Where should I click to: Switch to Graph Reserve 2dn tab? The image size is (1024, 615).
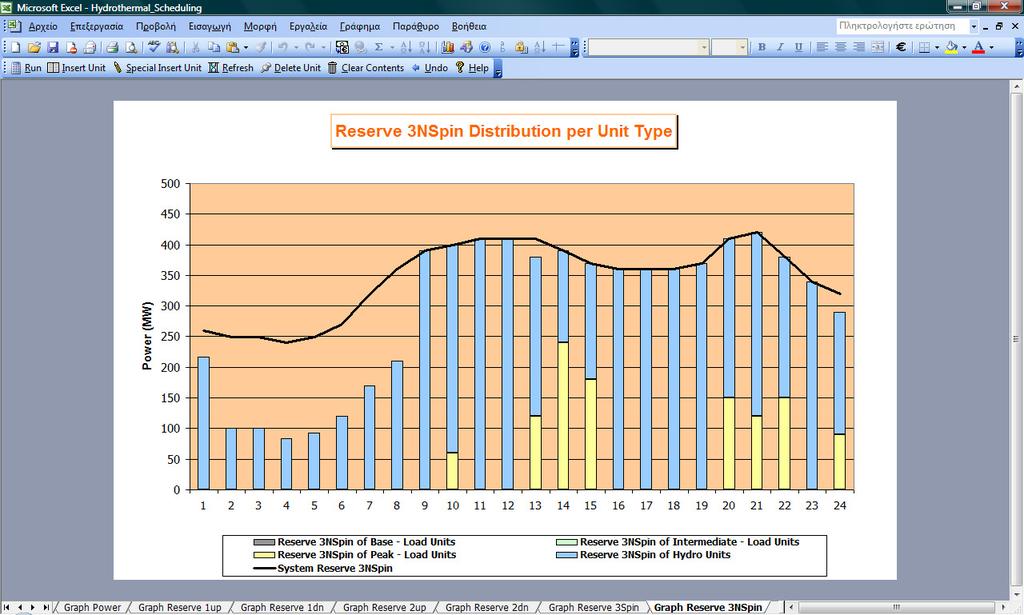(487, 607)
